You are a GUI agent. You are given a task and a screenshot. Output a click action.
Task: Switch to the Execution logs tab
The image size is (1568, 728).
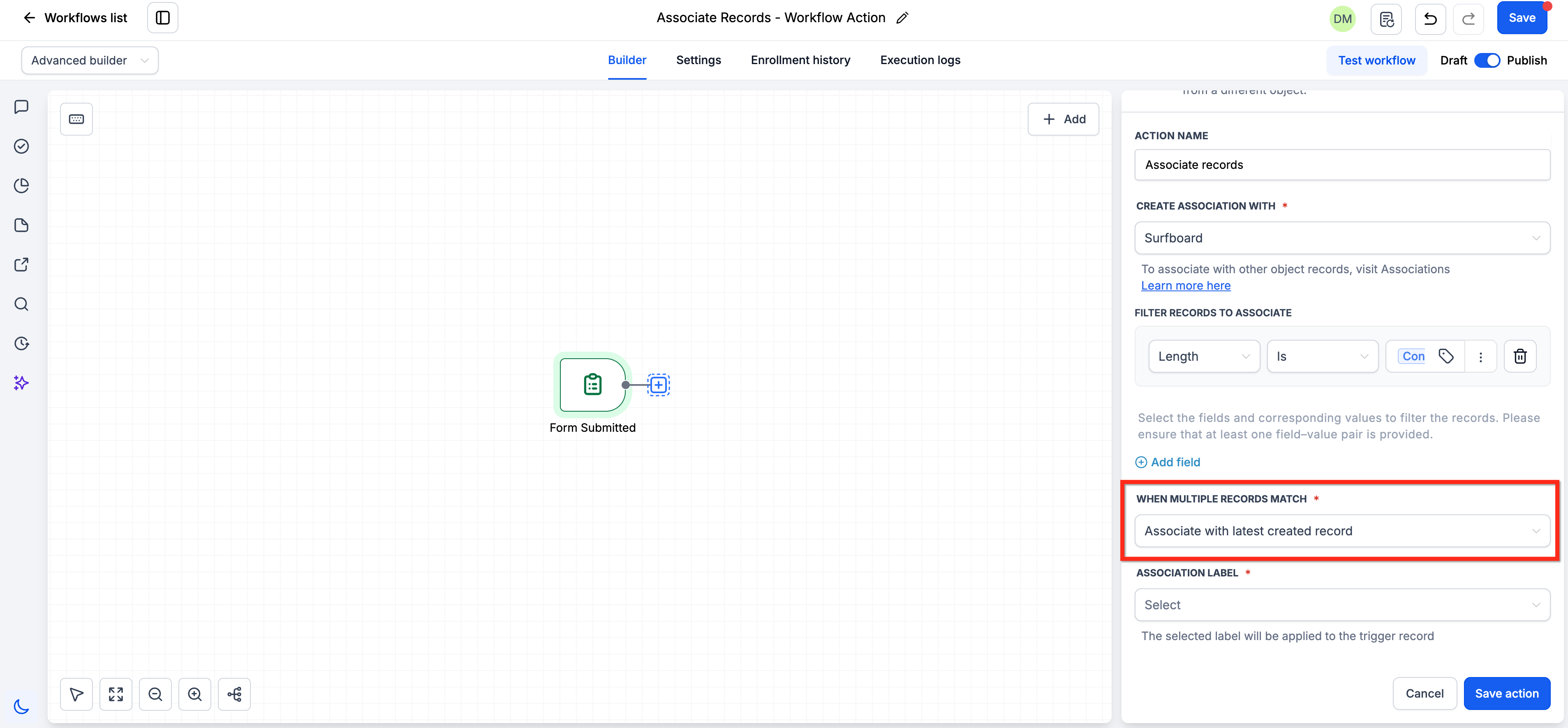[920, 60]
